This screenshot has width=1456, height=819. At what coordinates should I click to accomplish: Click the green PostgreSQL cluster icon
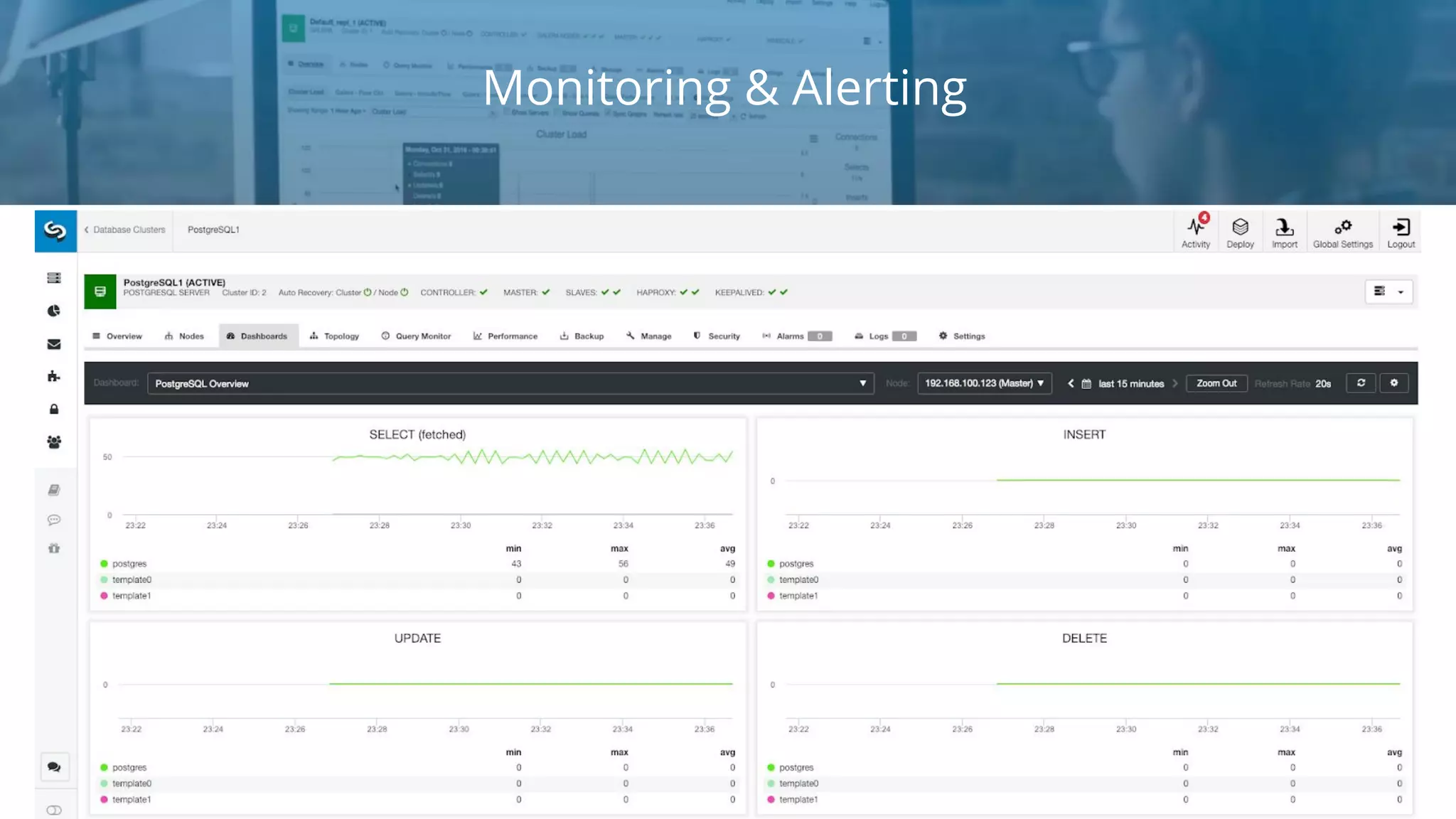click(x=100, y=291)
